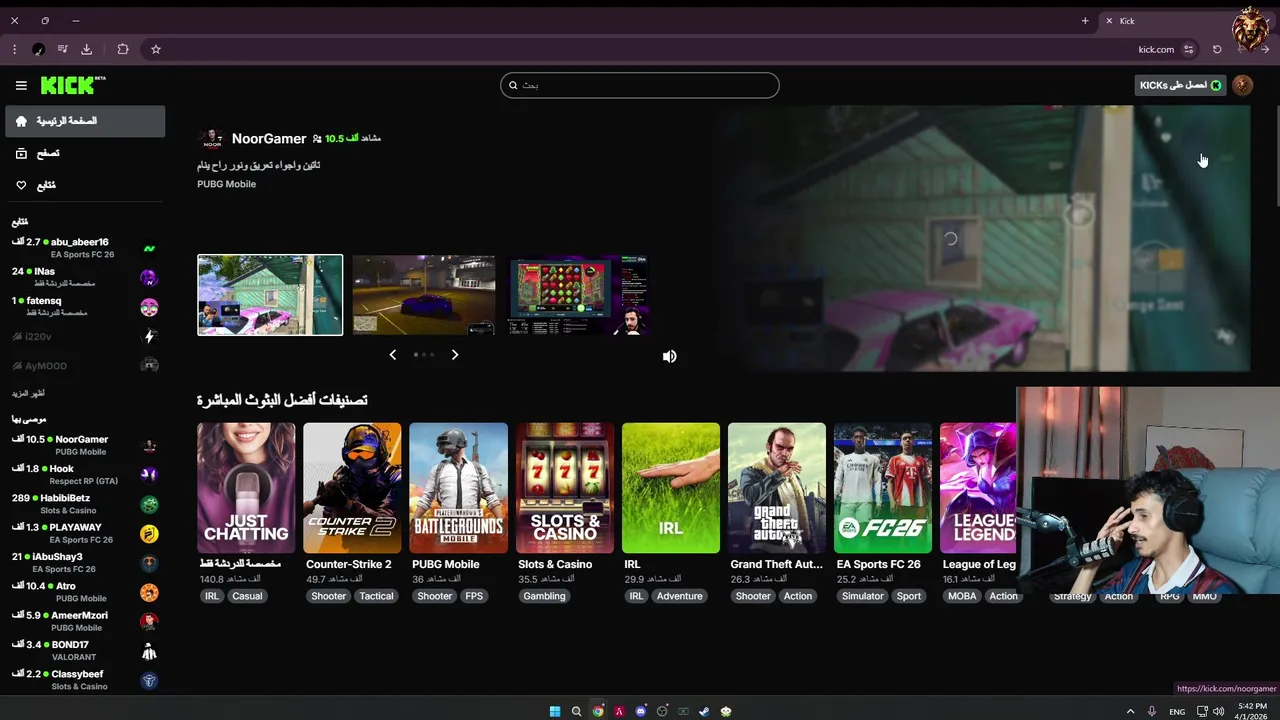This screenshot has height=720, width=1280.
Task: Reload the page with the refresh icon
Action: 1217,49
